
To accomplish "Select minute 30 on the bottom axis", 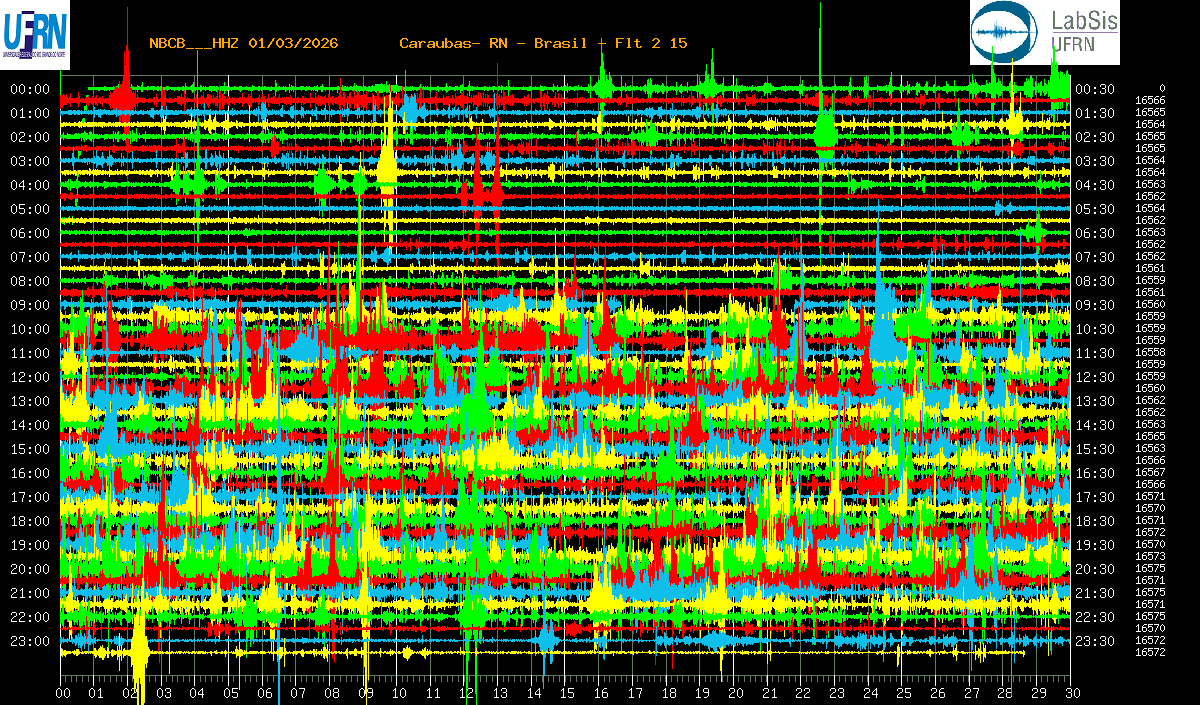I will point(1070,693).
